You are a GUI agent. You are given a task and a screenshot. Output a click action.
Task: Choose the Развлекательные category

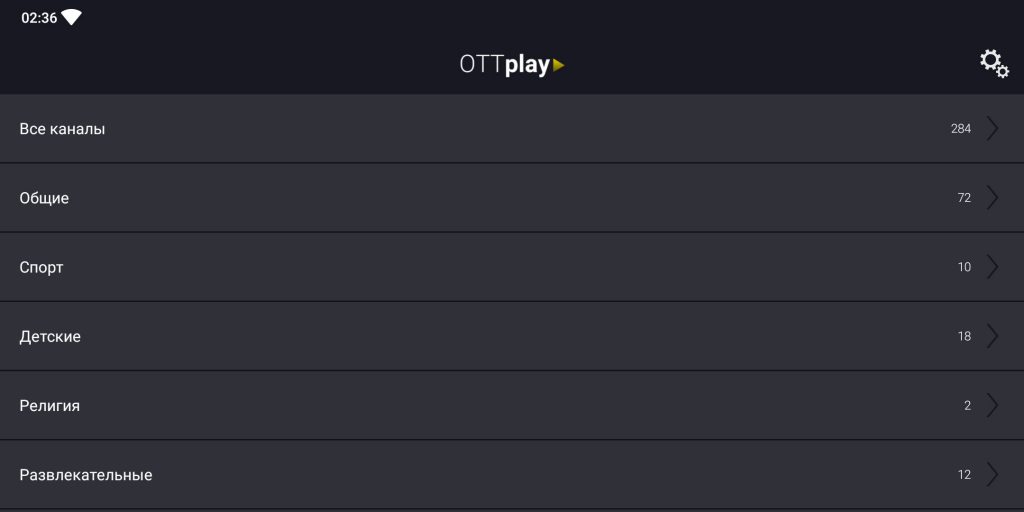[x=512, y=475]
